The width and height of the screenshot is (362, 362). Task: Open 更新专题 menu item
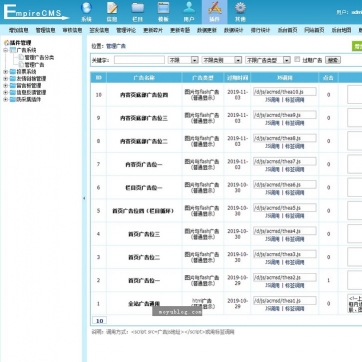click(180, 30)
